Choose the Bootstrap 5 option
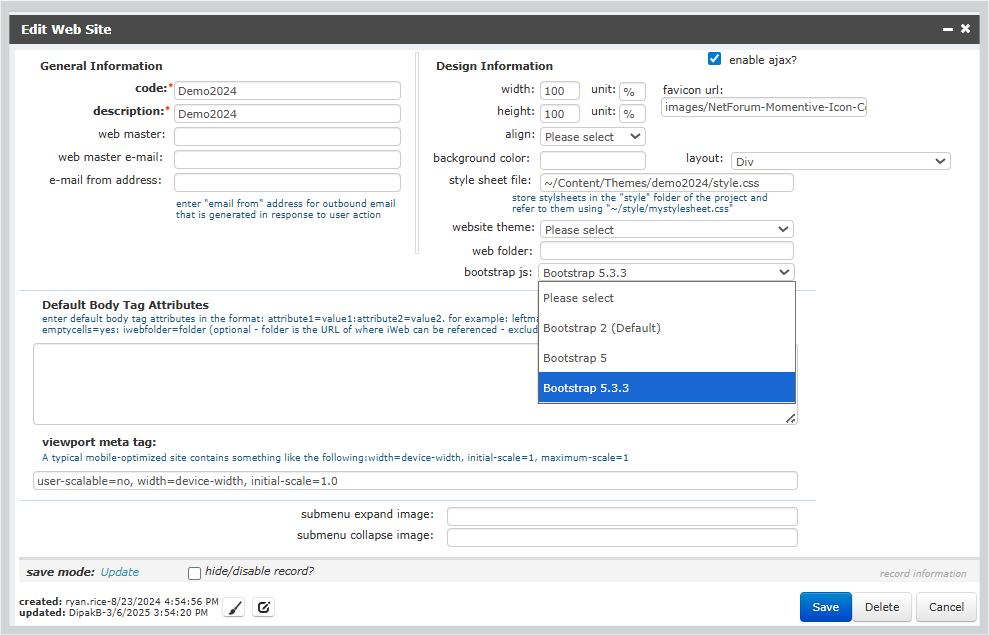 coord(667,358)
